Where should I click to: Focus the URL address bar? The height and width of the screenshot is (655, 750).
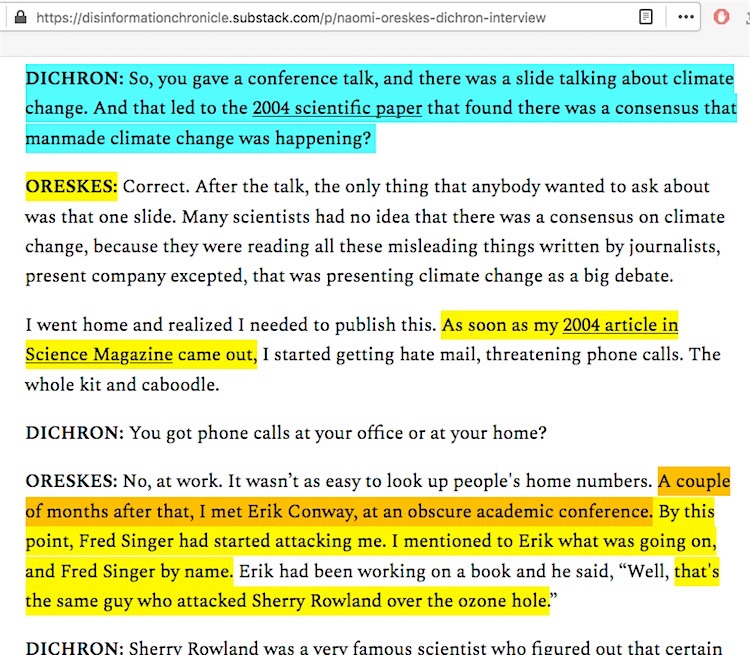[300, 17]
